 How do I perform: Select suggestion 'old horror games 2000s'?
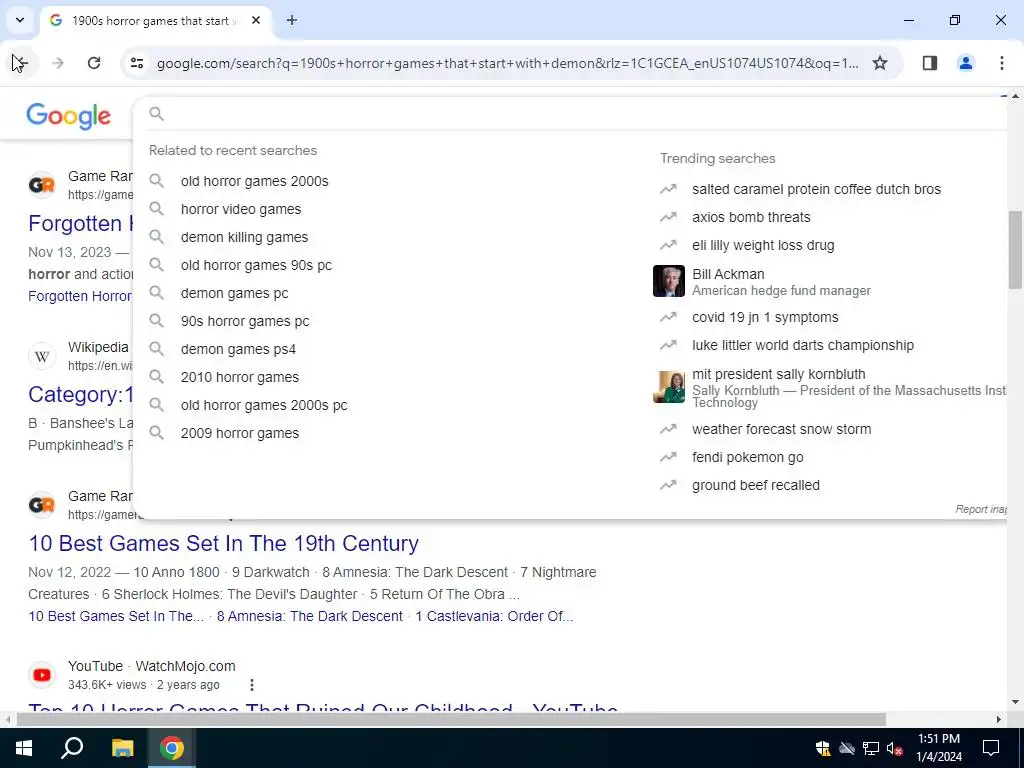(255, 181)
